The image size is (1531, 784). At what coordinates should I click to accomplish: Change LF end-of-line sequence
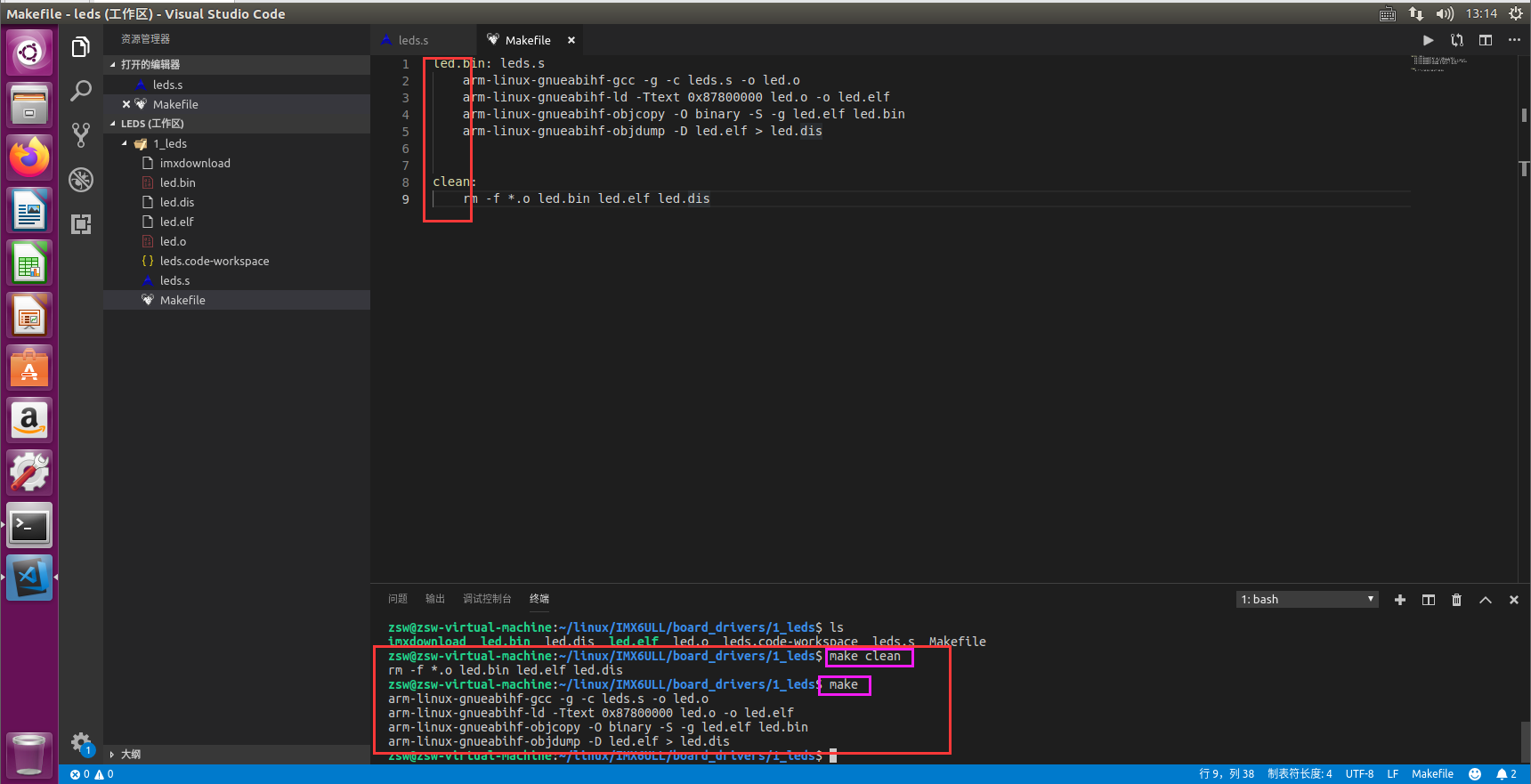click(1393, 774)
